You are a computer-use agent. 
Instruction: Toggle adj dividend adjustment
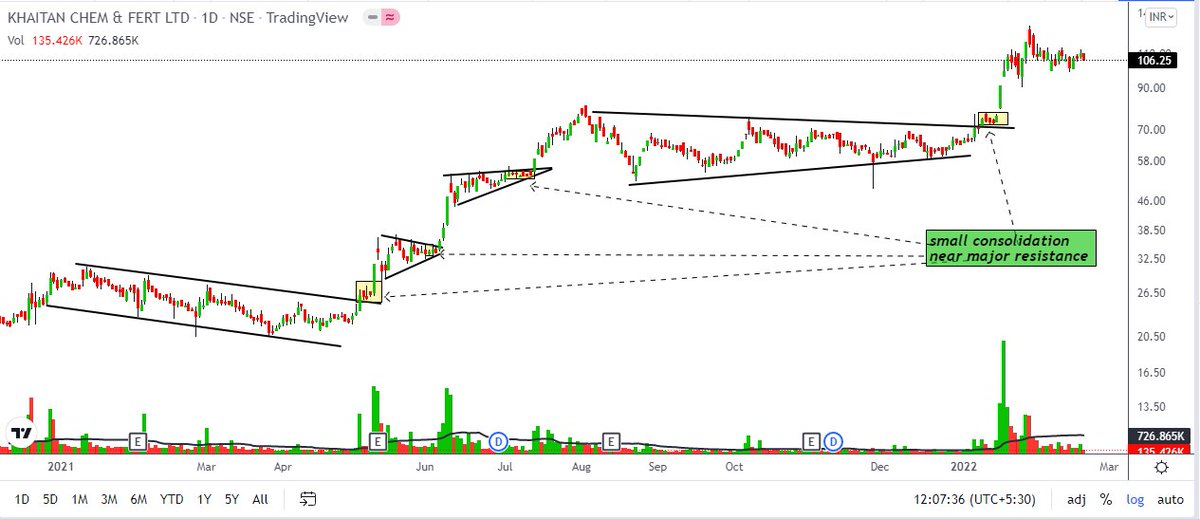1076,499
